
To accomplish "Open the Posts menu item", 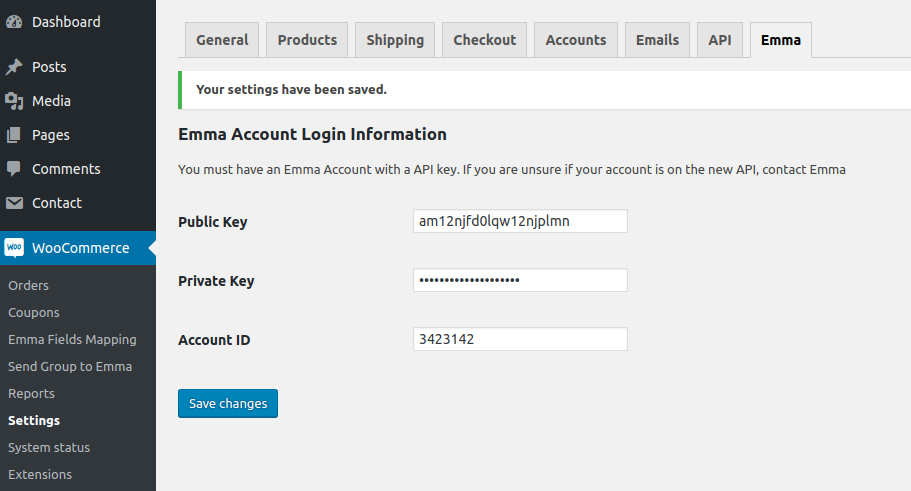I will 49,67.
